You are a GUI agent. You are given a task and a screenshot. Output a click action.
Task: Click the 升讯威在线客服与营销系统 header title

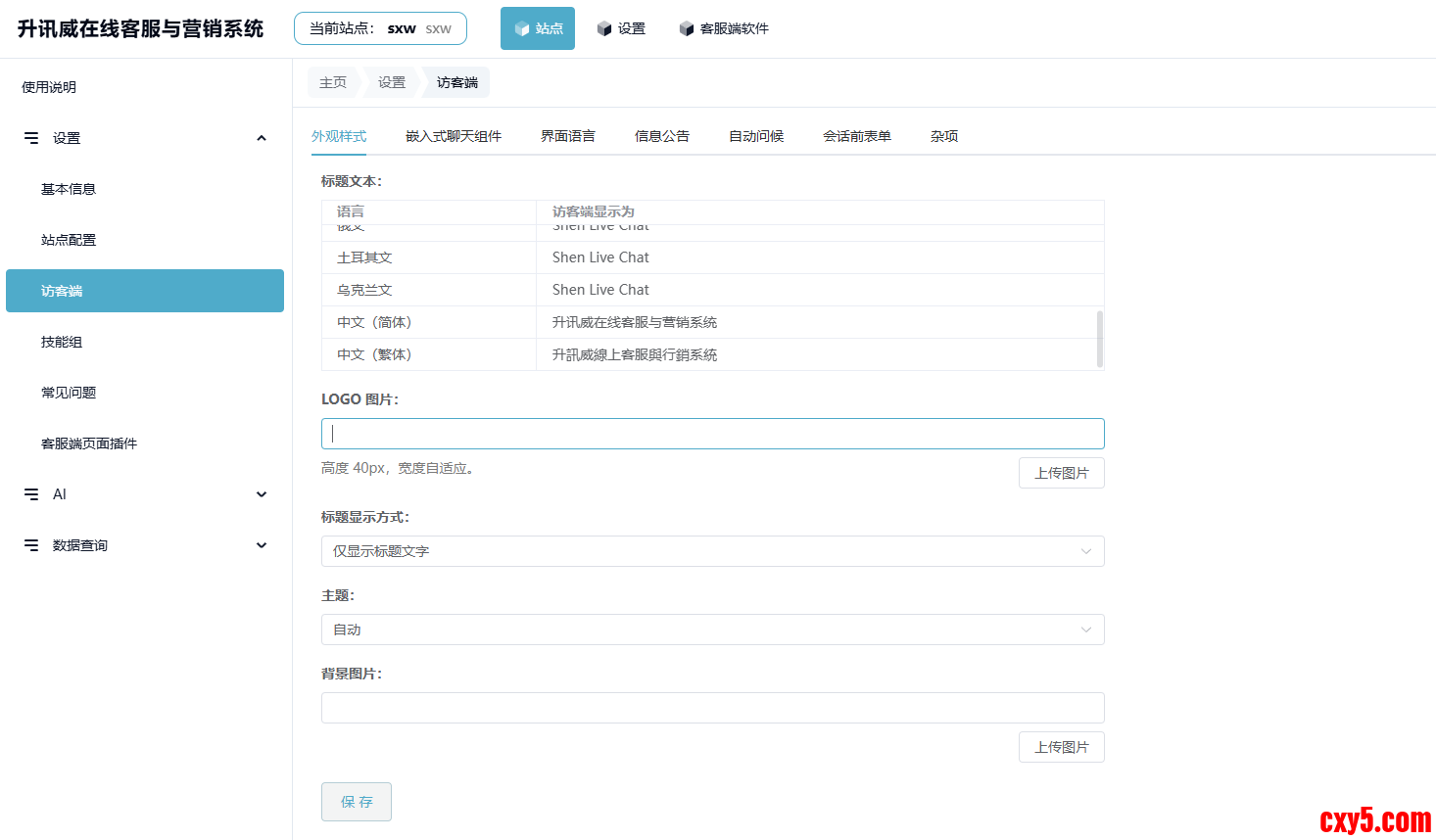click(140, 28)
